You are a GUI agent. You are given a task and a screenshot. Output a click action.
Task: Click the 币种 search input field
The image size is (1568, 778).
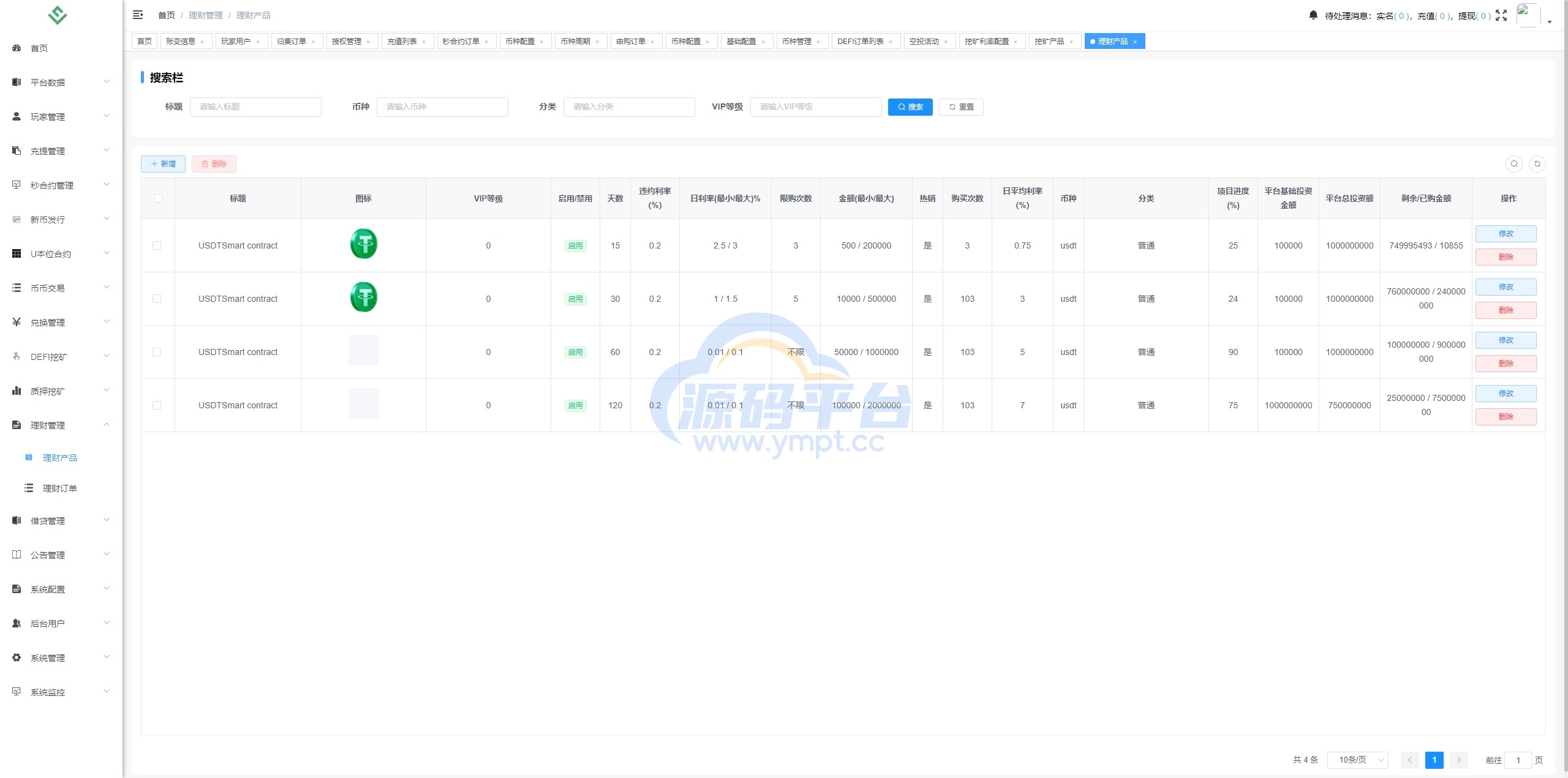(x=442, y=107)
